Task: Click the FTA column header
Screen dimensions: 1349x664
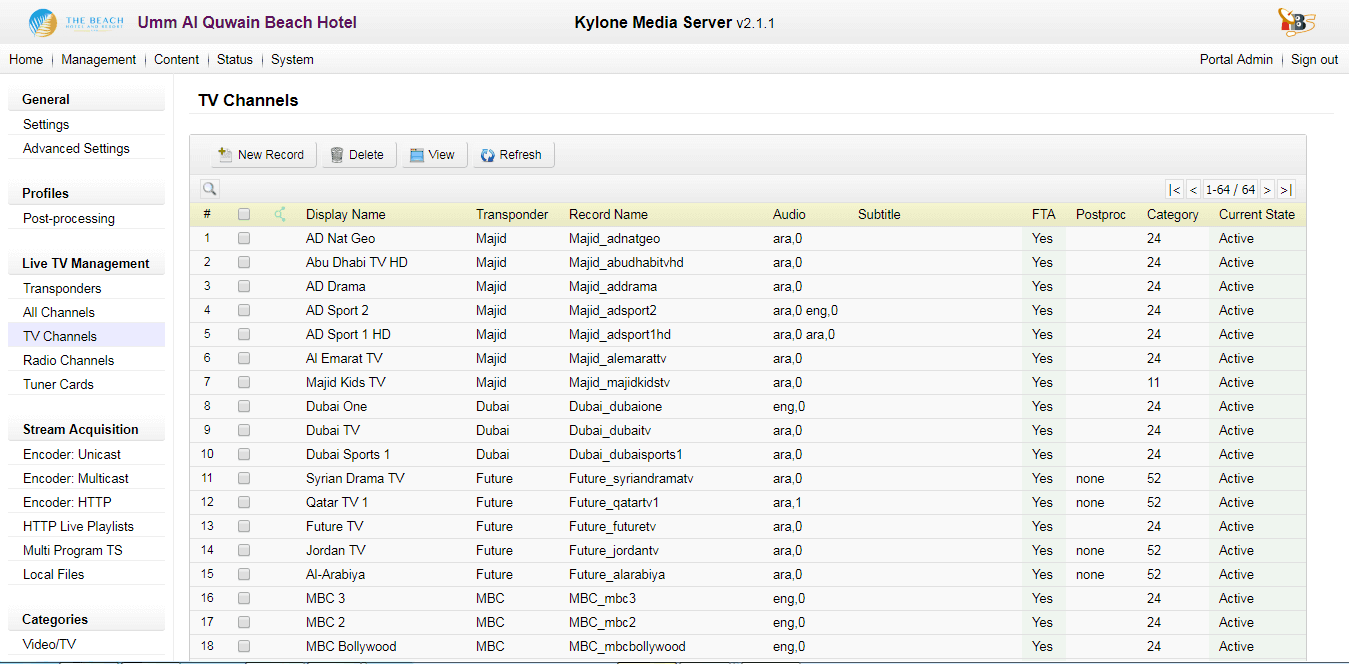Action: 1043,214
